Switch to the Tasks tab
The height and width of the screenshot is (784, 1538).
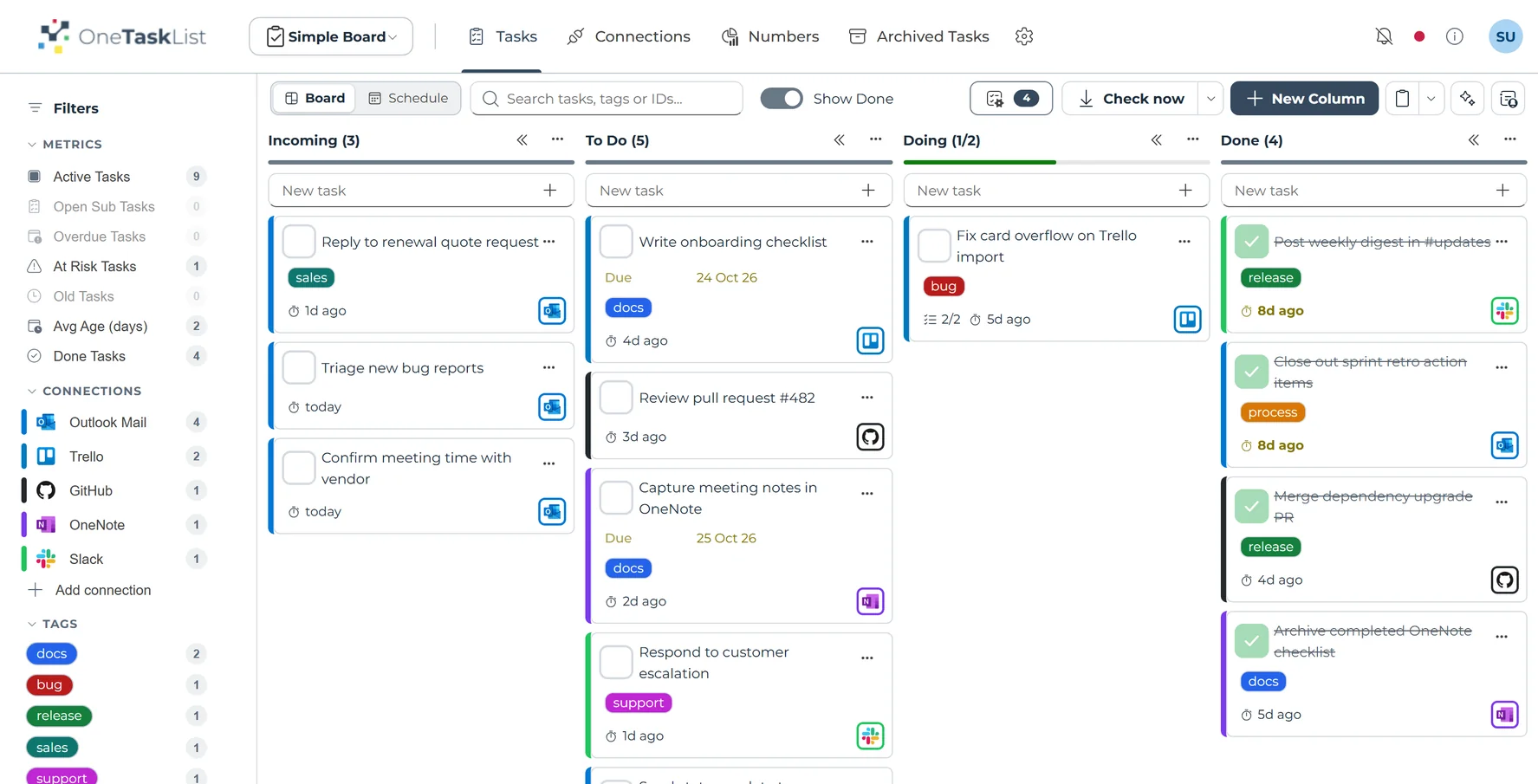(x=503, y=36)
